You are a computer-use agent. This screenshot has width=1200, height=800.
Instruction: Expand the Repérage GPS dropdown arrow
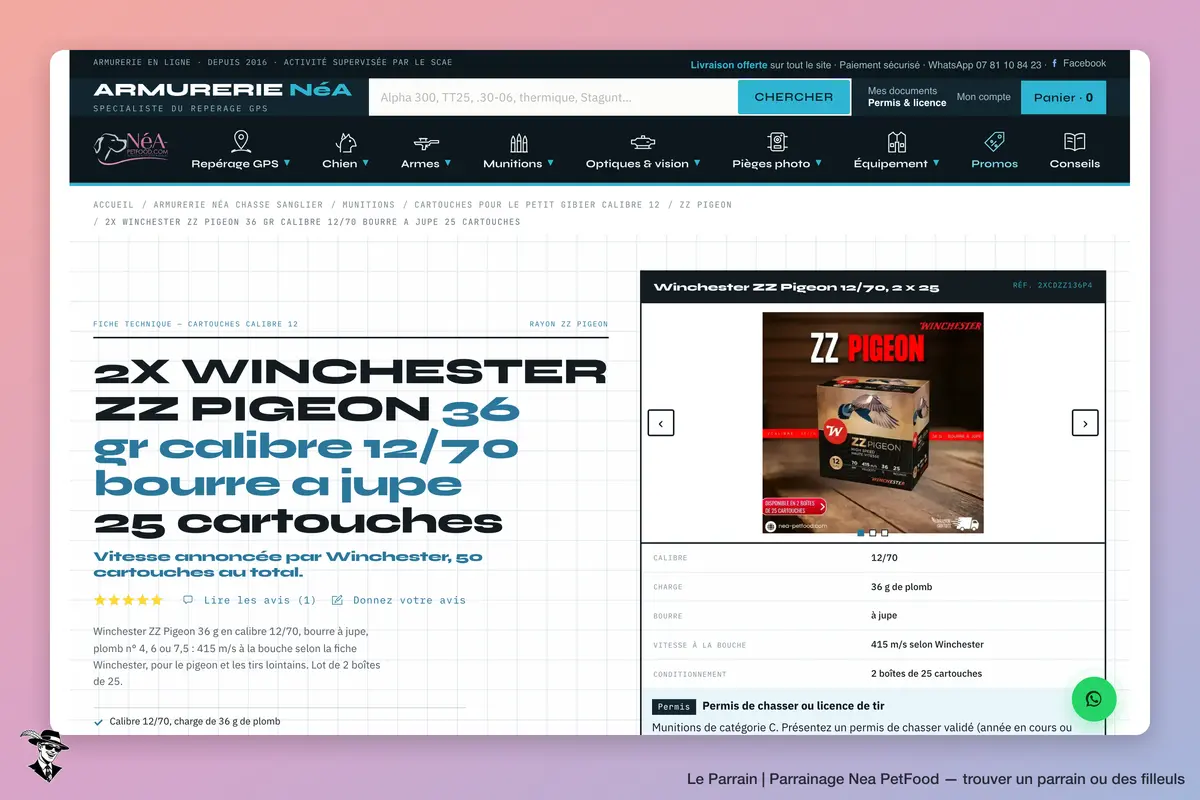click(287, 163)
